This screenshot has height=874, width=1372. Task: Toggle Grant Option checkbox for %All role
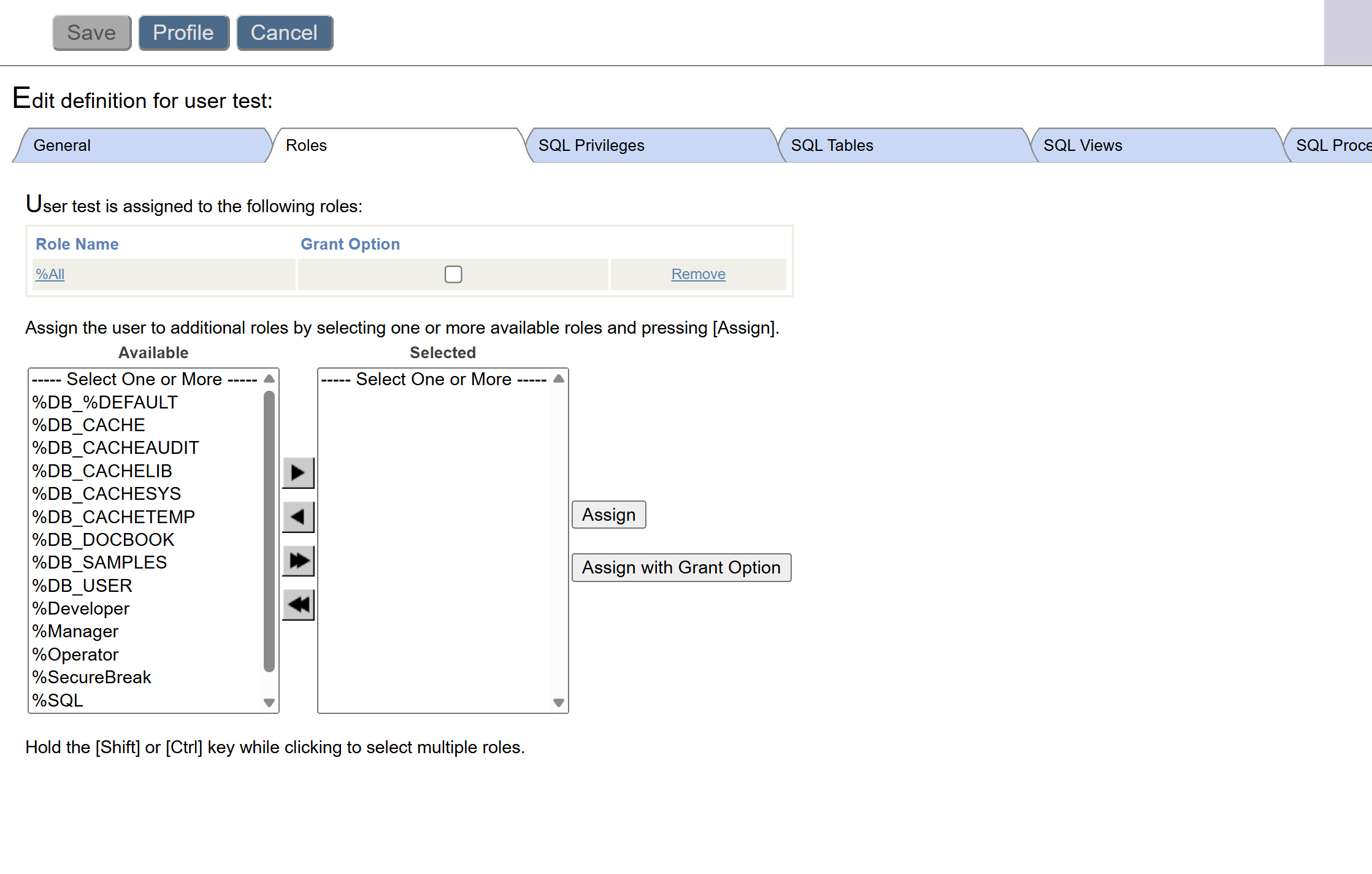click(x=453, y=274)
